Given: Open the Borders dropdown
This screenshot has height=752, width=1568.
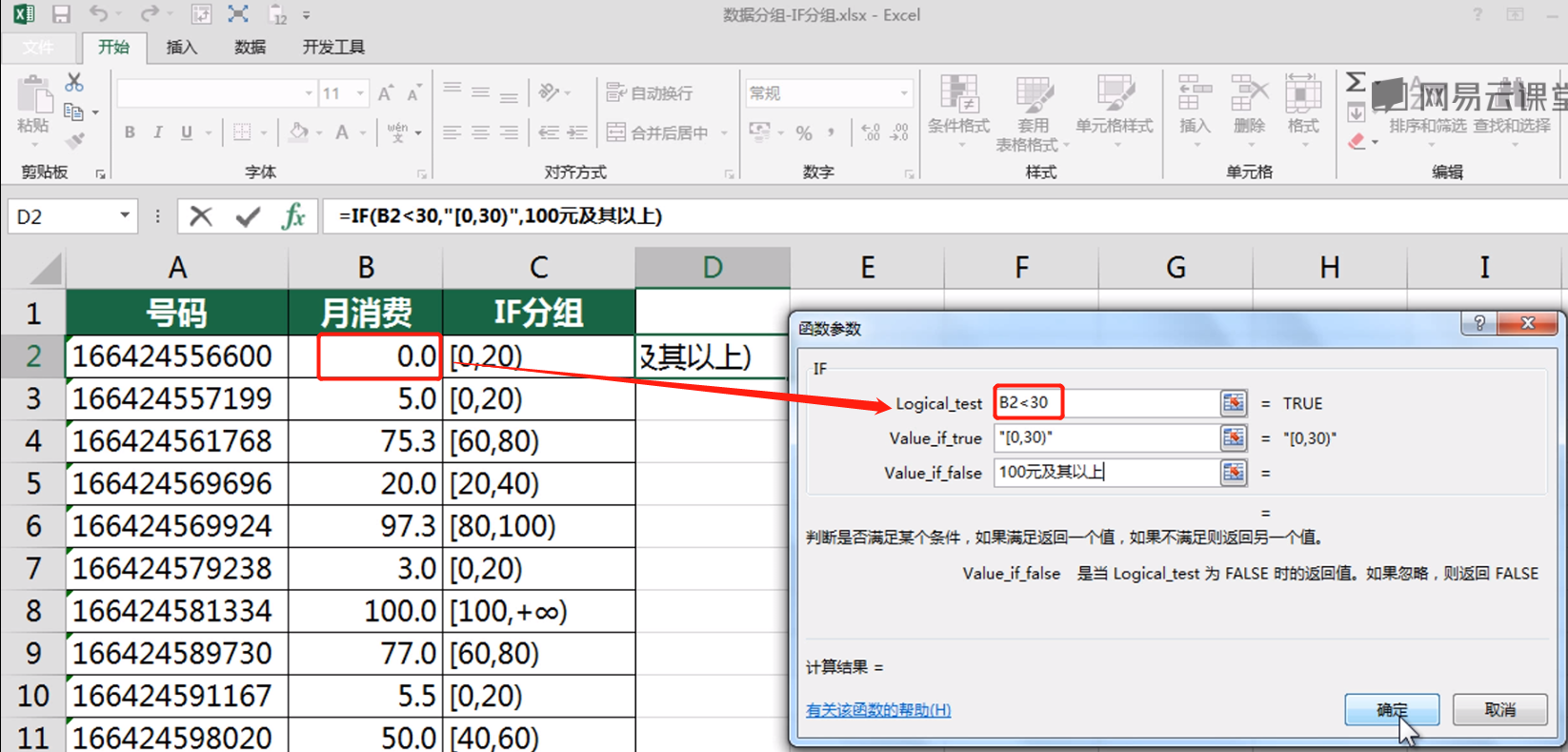Looking at the screenshot, I should point(264,132).
